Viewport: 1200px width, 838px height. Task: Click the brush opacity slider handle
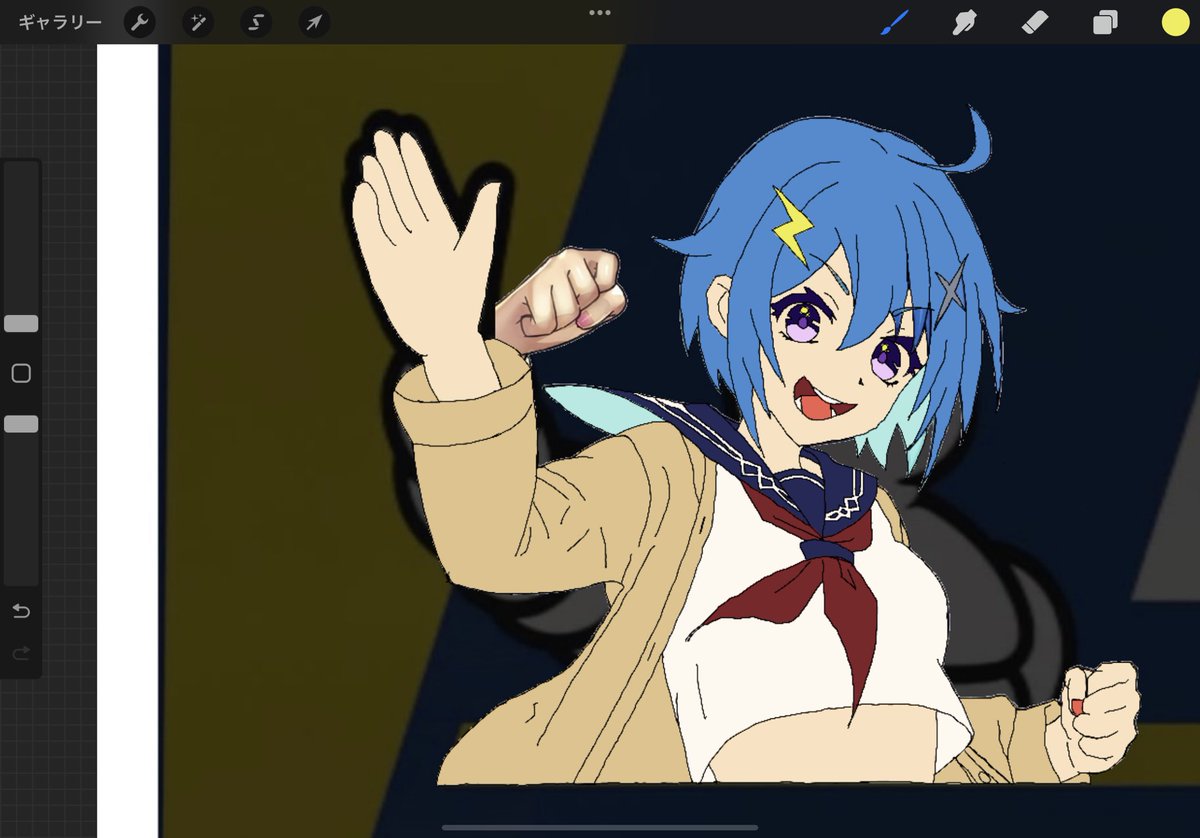(21, 424)
